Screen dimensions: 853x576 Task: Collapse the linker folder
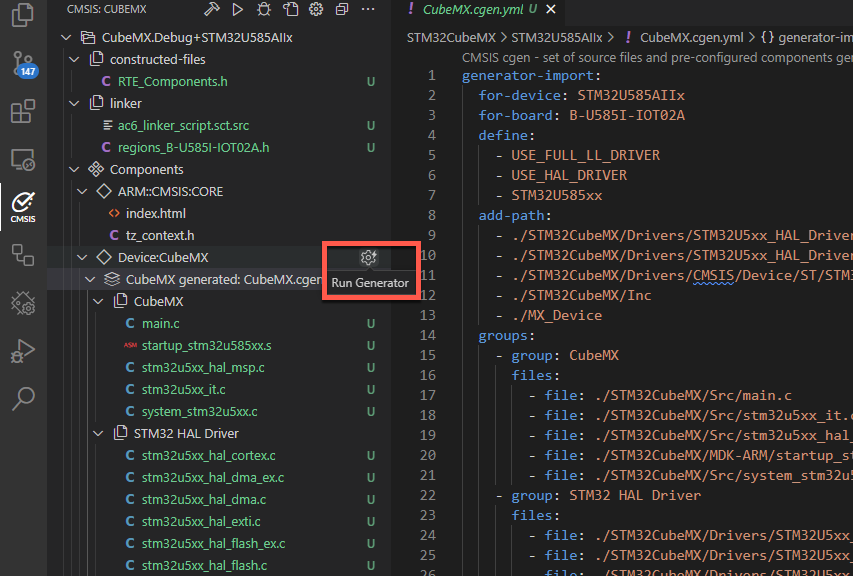(75, 104)
